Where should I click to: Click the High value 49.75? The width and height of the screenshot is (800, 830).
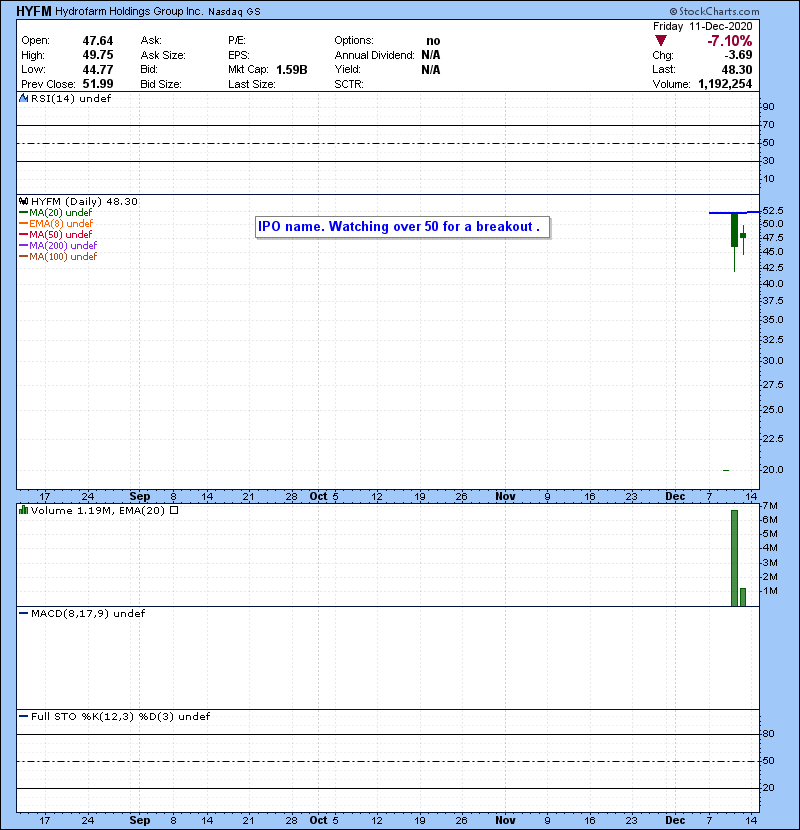(98, 55)
